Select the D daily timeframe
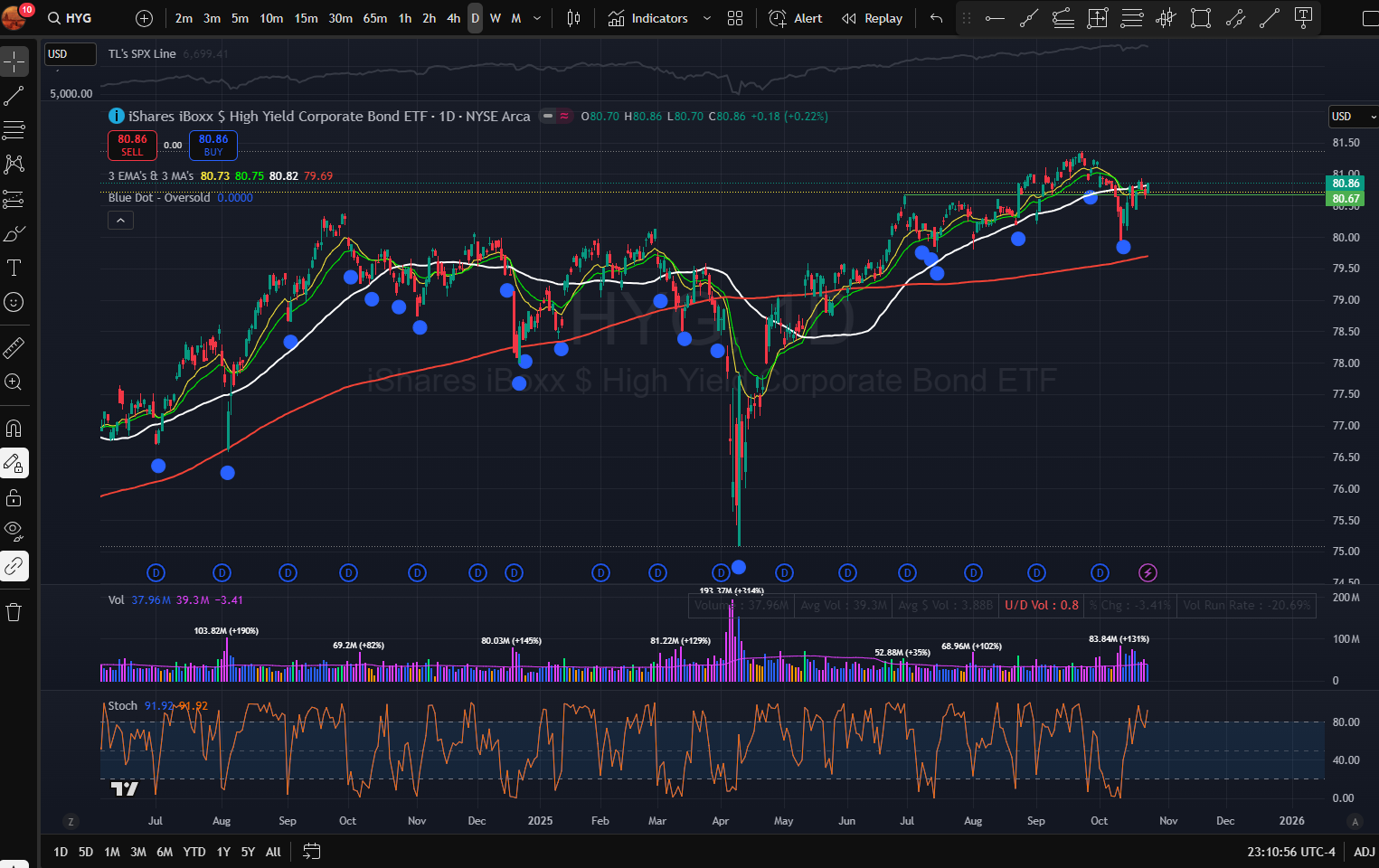Image resolution: width=1379 pixels, height=868 pixels. [x=475, y=18]
